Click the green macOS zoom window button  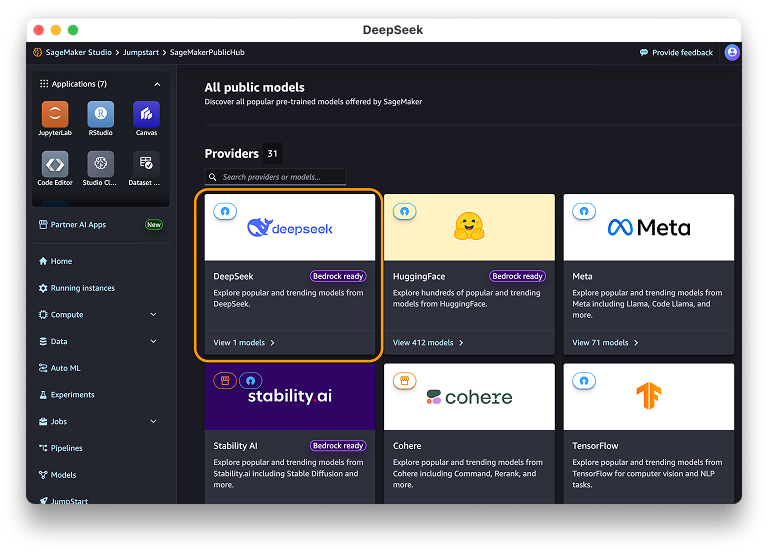(x=73, y=30)
